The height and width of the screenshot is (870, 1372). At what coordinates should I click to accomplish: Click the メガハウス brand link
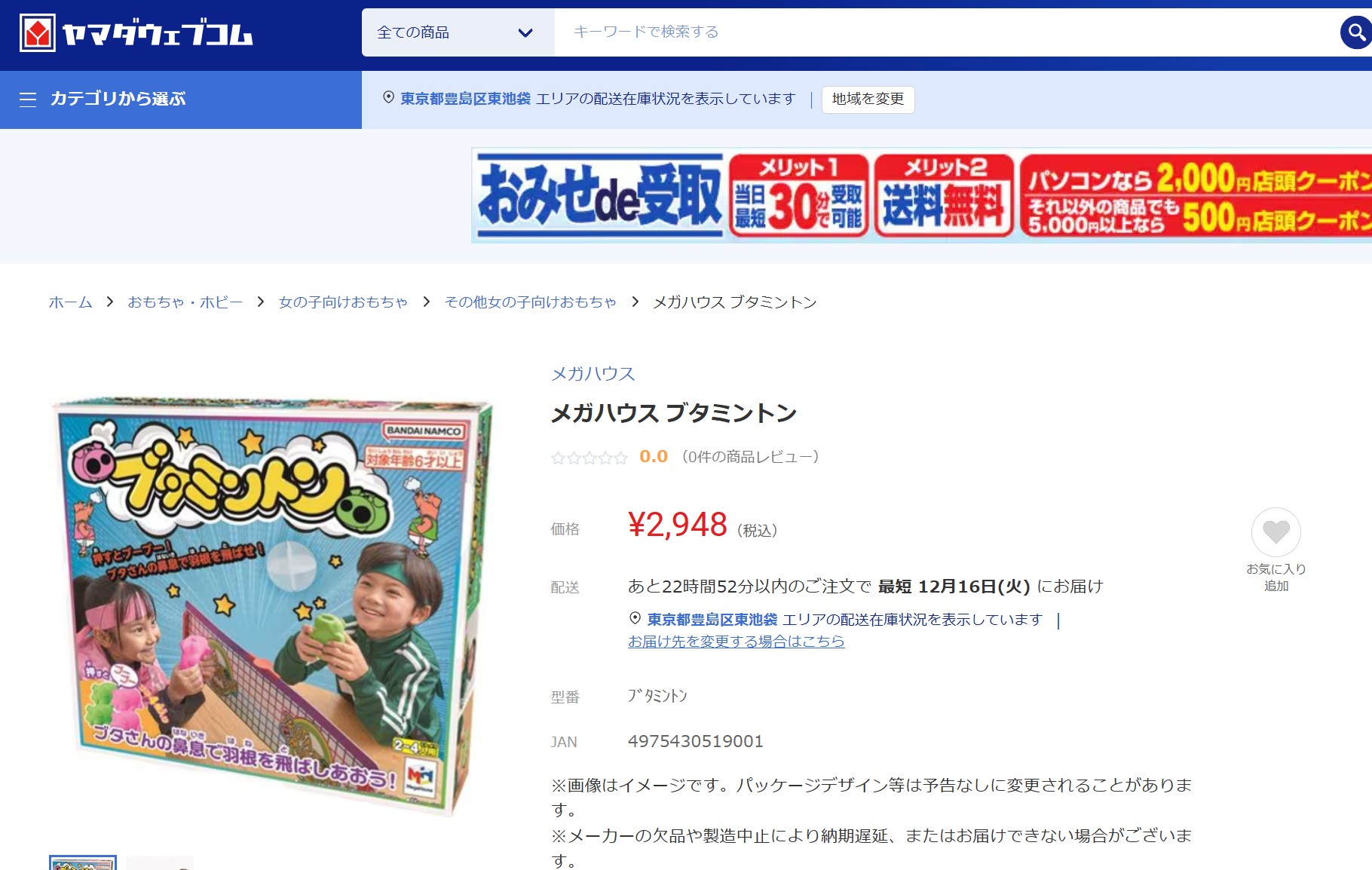click(593, 374)
